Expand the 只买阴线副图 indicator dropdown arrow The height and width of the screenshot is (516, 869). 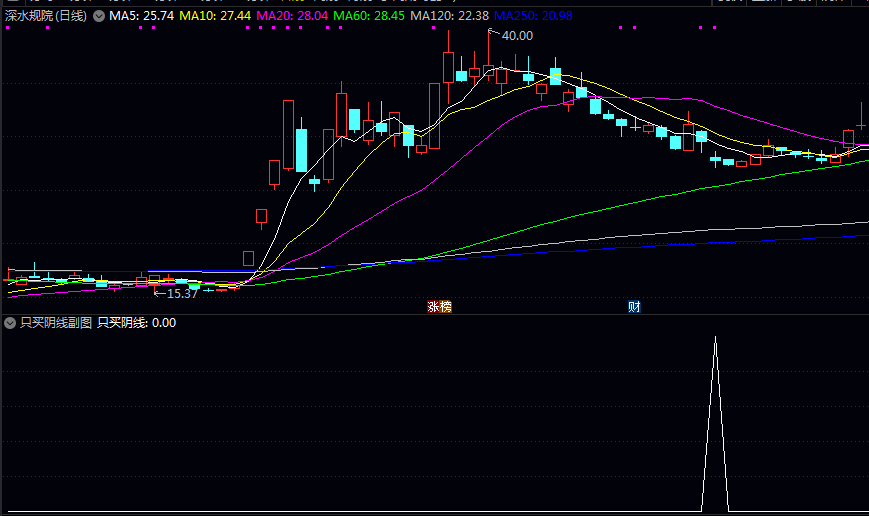10,323
